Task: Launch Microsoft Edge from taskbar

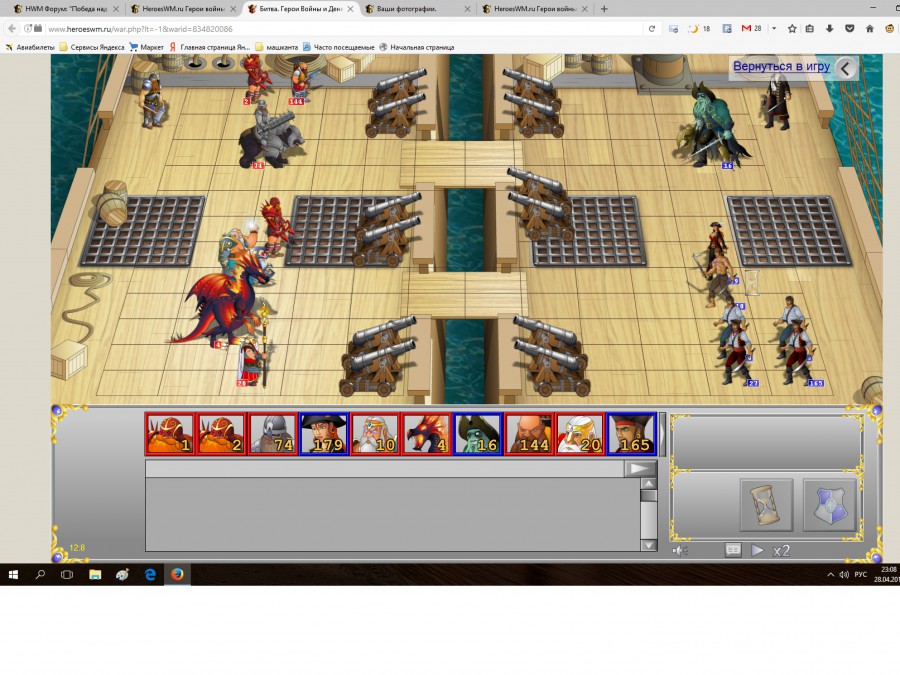Action: pyautogui.click(x=150, y=575)
